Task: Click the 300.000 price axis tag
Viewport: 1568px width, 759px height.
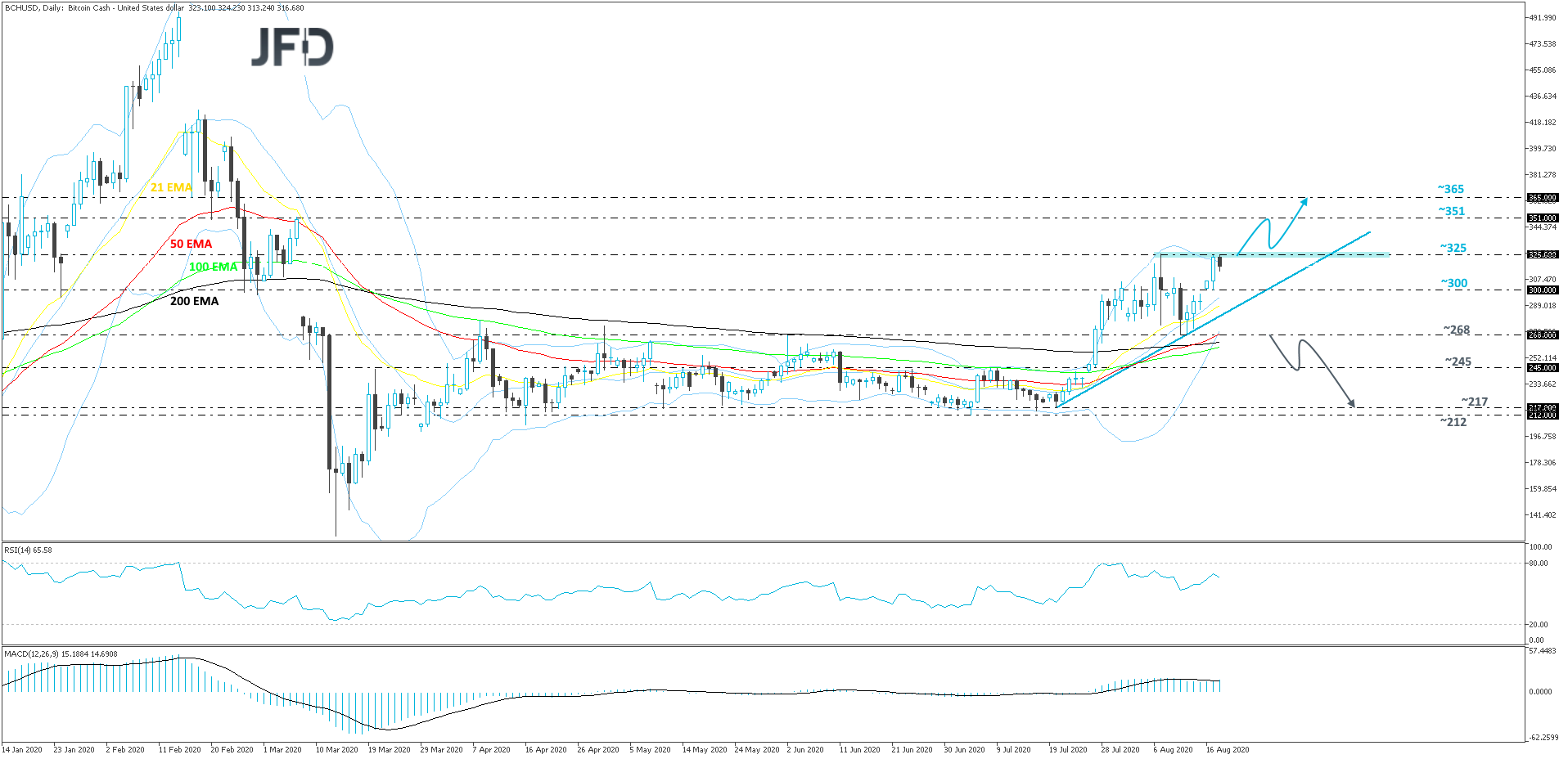Action: click(1543, 290)
